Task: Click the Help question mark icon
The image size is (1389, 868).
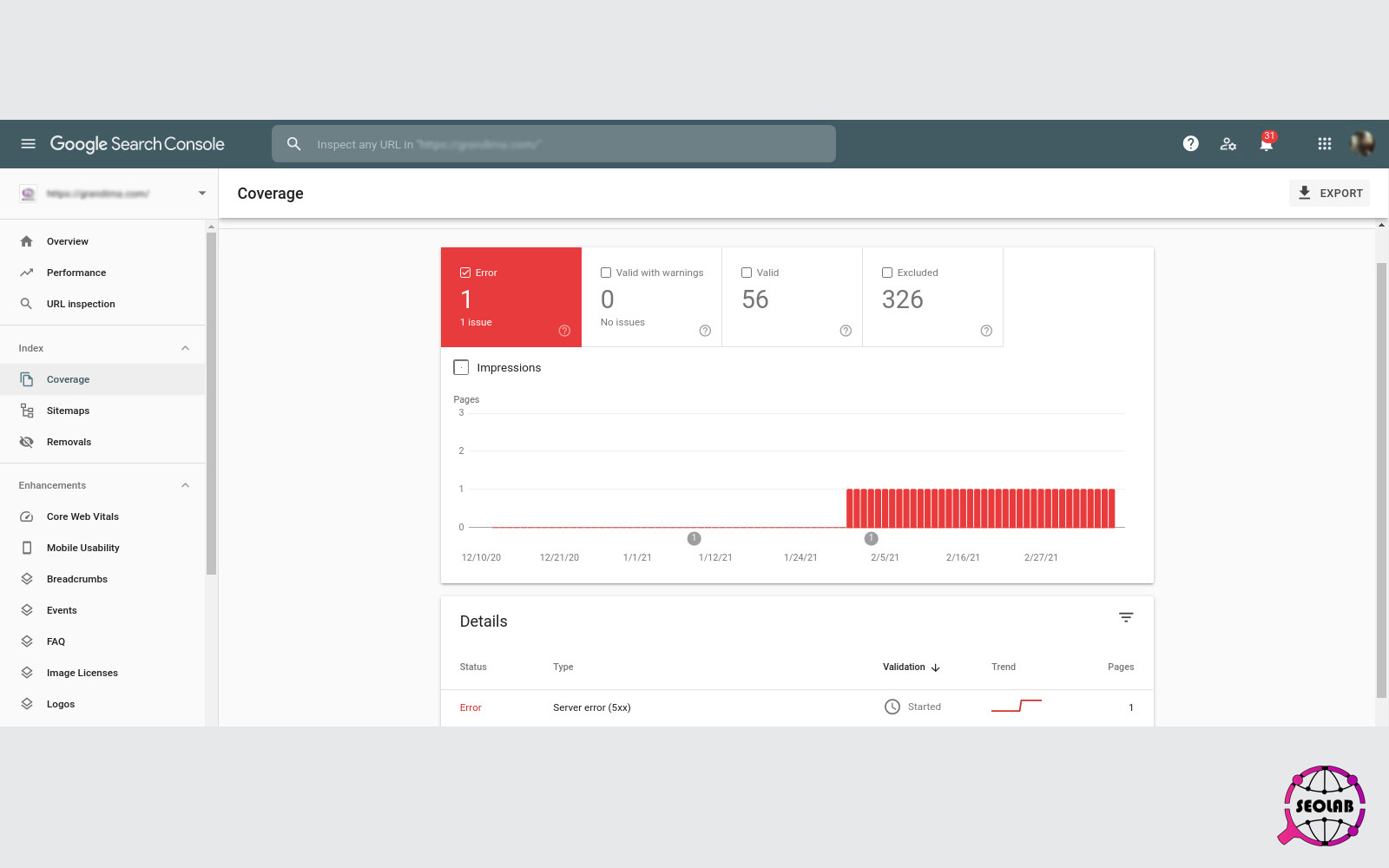Action: pyautogui.click(x=1190, y=144)
